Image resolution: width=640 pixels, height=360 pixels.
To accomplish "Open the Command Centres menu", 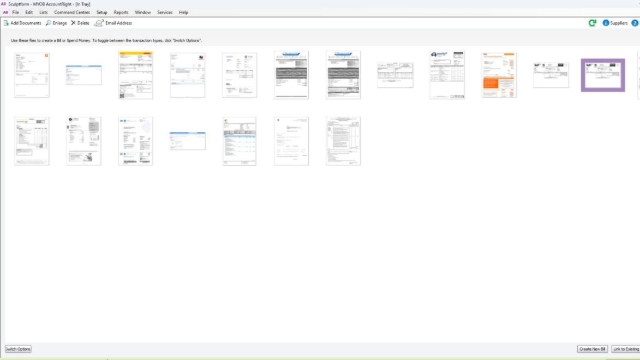I will click(72, 12).
